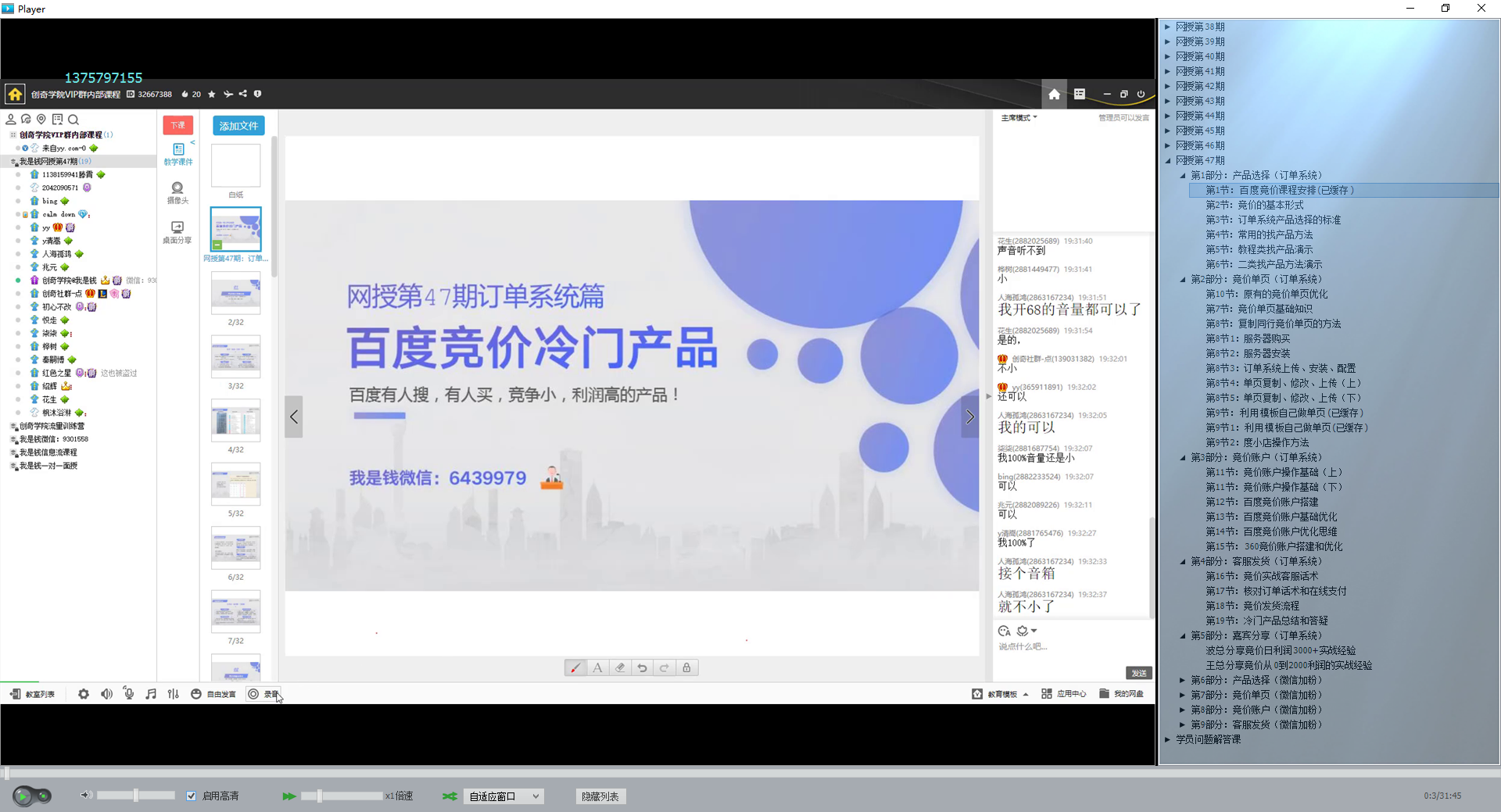Open the 教室列表 classroom list
This screenshot has height=812, width=1501.
click(x=32, y=694)
